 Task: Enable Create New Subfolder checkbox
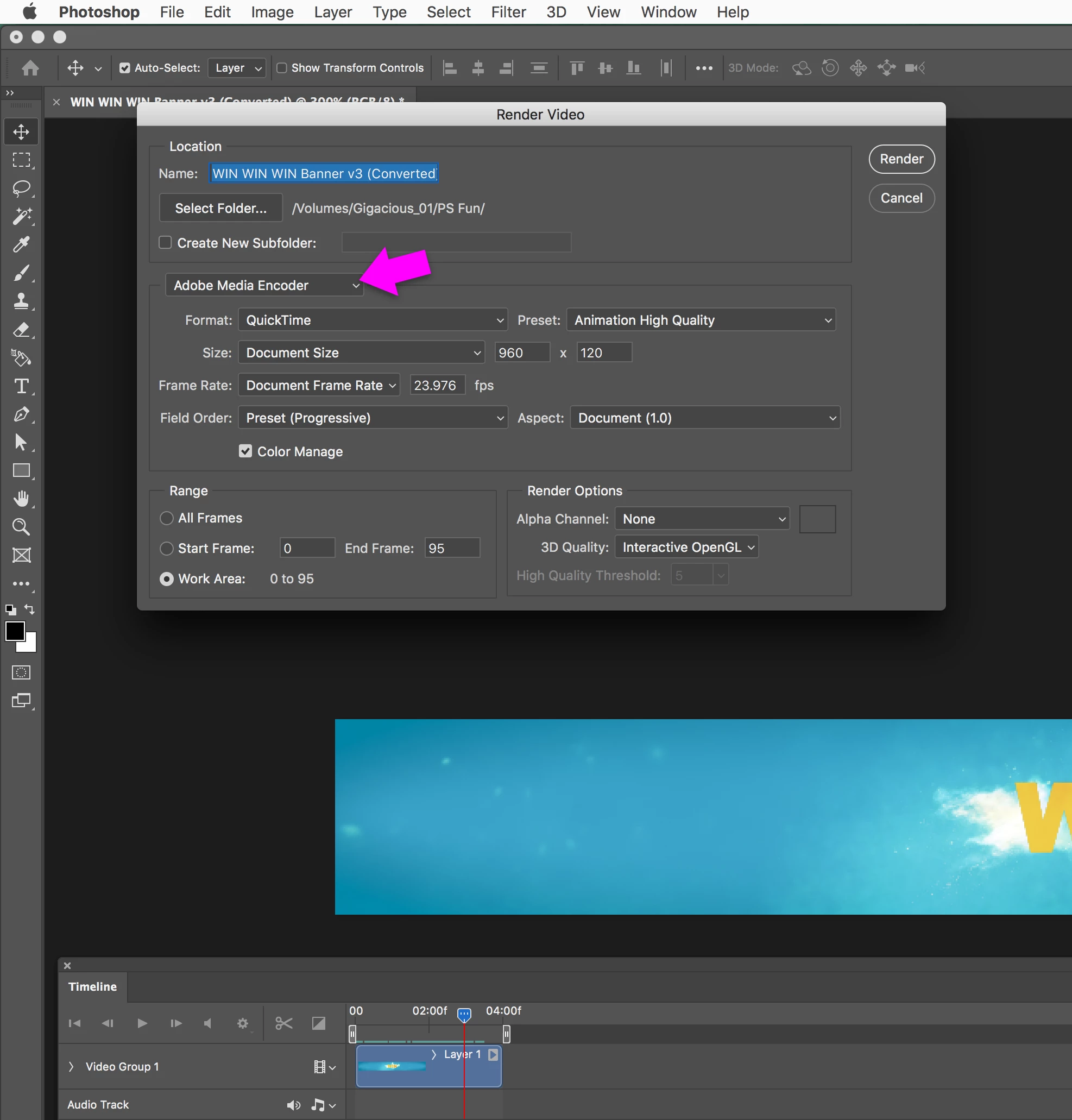[x=165, y=242]
